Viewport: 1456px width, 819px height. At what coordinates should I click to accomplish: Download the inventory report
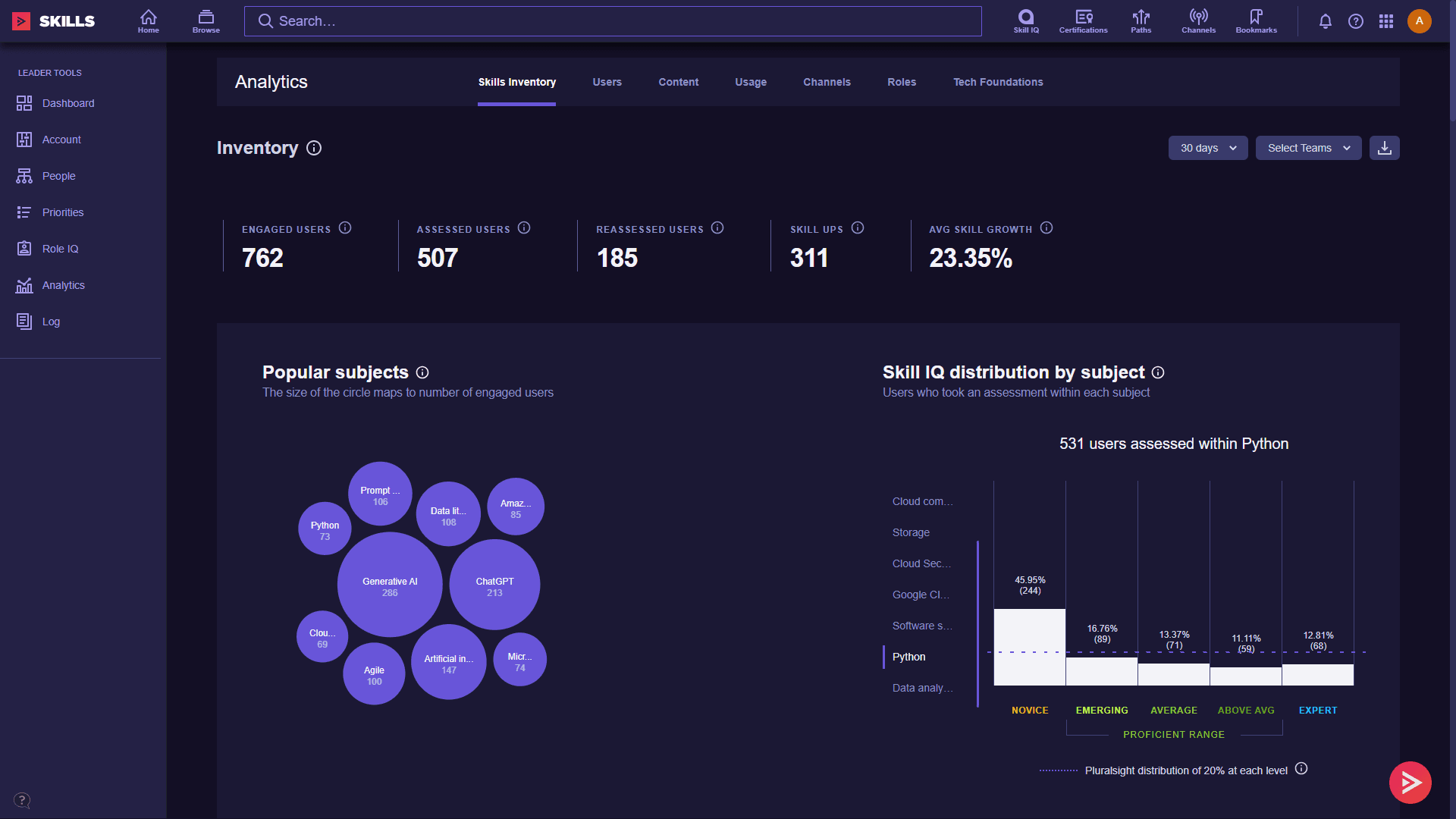1384,148
